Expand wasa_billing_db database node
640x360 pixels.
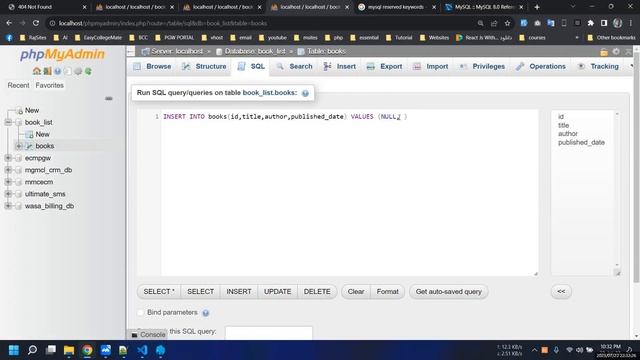8,206
